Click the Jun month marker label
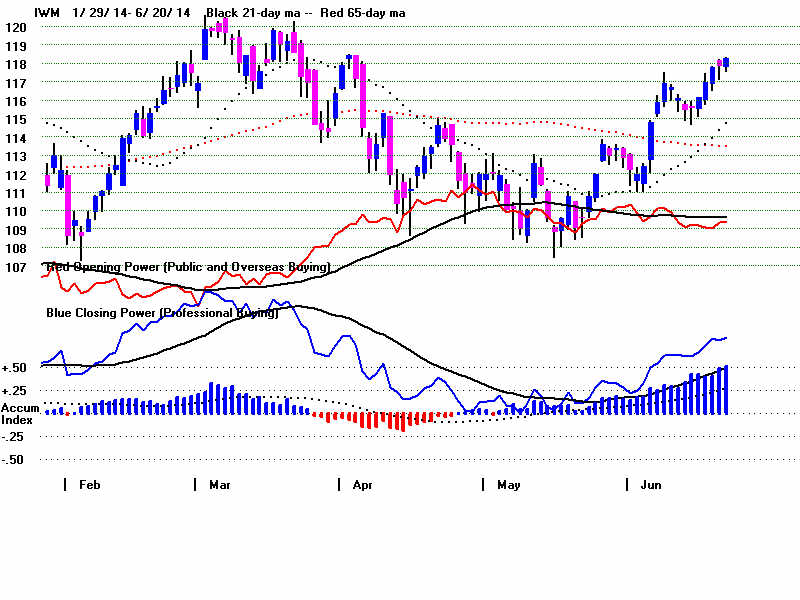This screenshot has width=800, height=600. tap(651, 485)
